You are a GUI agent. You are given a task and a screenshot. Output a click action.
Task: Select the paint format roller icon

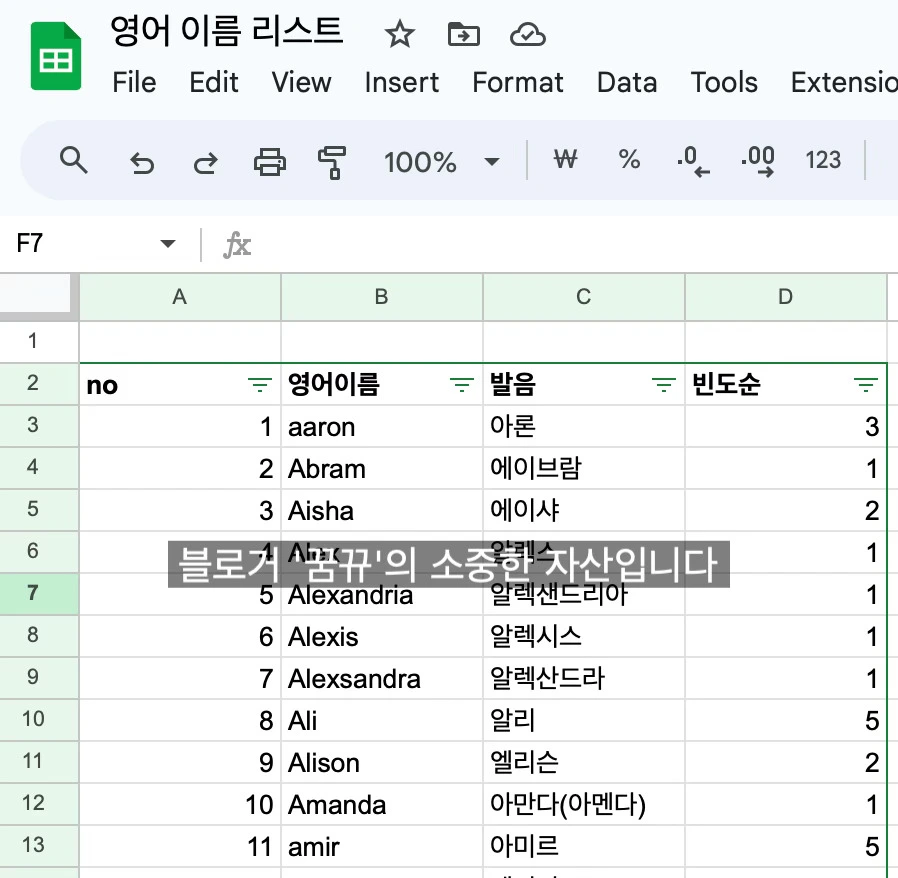tap(332, 163)
